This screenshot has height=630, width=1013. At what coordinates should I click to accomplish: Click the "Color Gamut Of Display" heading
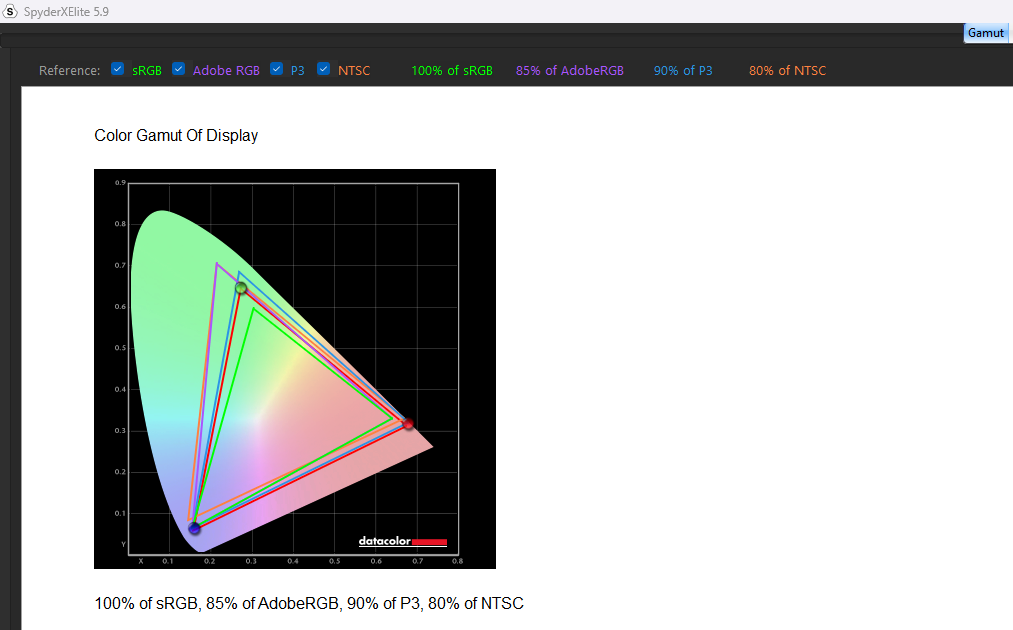(x=176, y=136)
